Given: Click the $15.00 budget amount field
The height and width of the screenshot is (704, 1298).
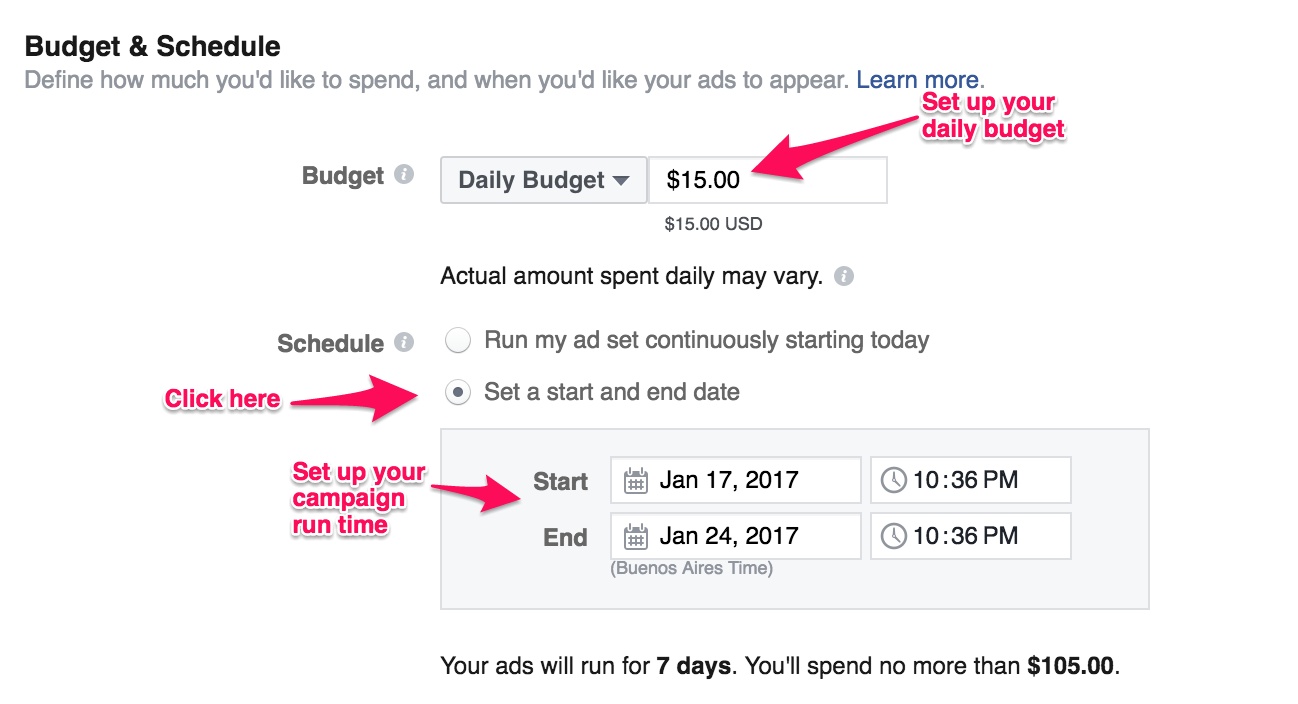Looking at the screenshot, I should [767, 181].
